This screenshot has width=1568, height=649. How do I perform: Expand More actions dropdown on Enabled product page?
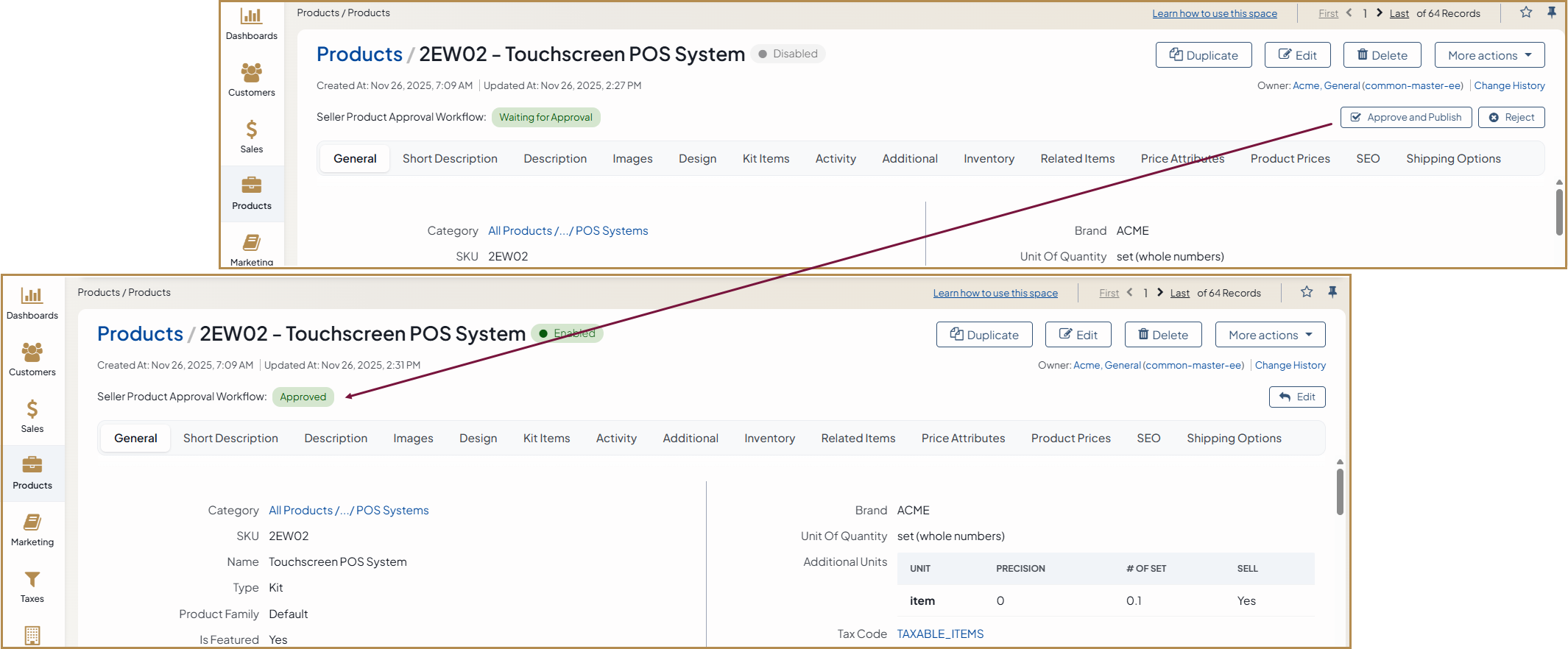[x=1270, y=335]
